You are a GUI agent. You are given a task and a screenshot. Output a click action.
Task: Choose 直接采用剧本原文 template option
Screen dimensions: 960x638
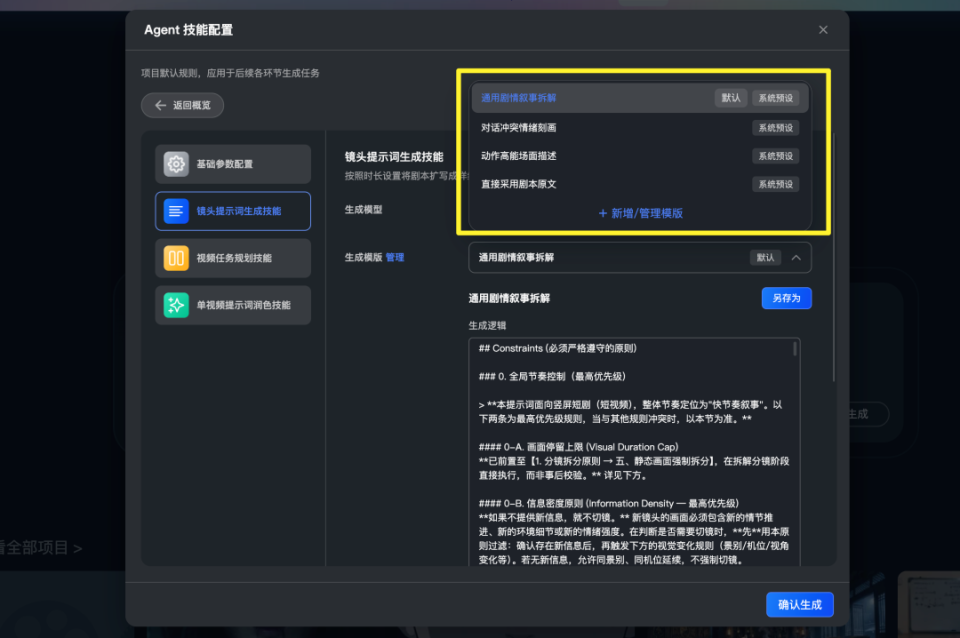[640, 184]
